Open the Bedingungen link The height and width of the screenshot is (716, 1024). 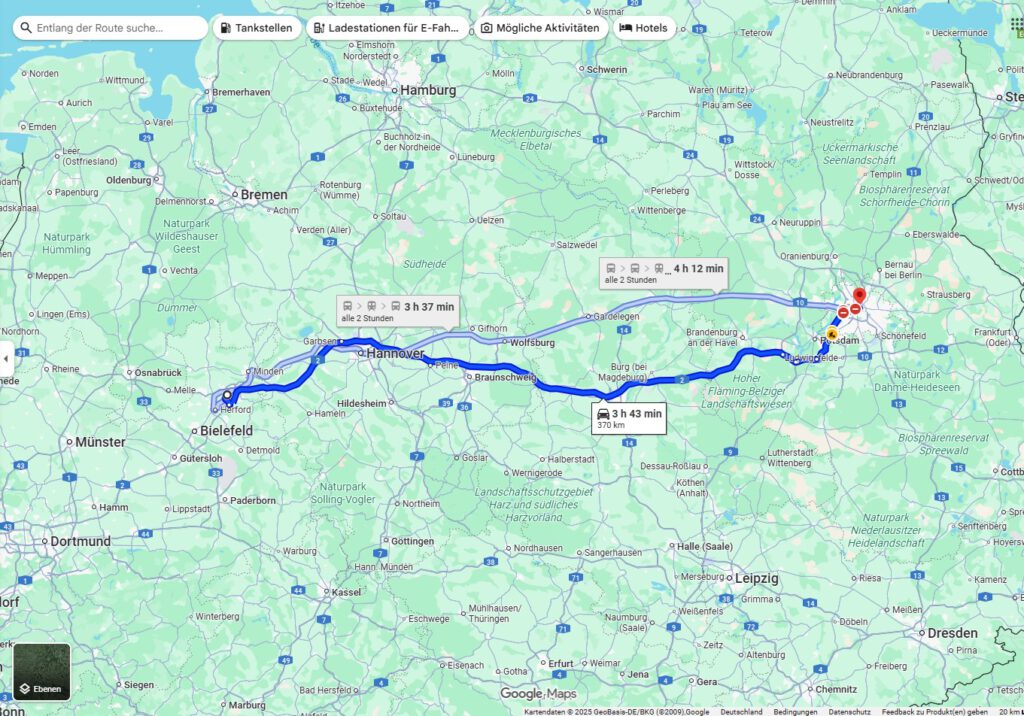click(795, 711)
